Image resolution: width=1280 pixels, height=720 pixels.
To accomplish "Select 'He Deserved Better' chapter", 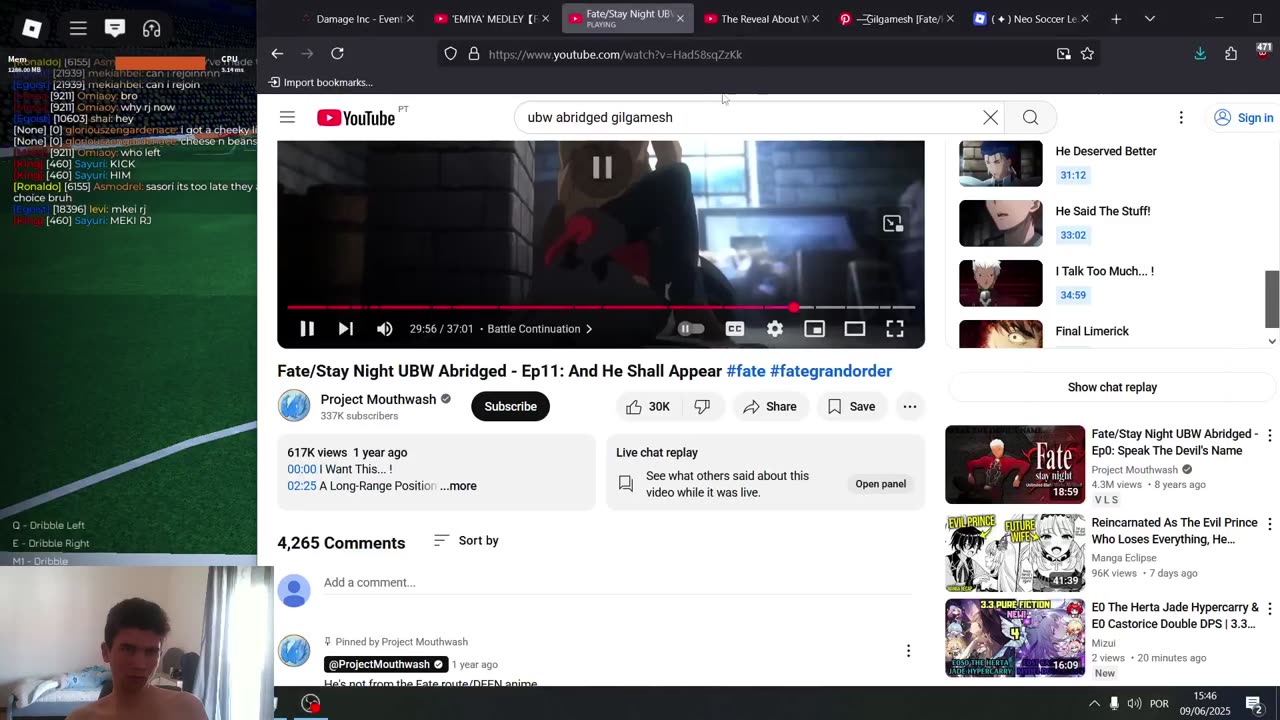I will tap(1106, 163).
